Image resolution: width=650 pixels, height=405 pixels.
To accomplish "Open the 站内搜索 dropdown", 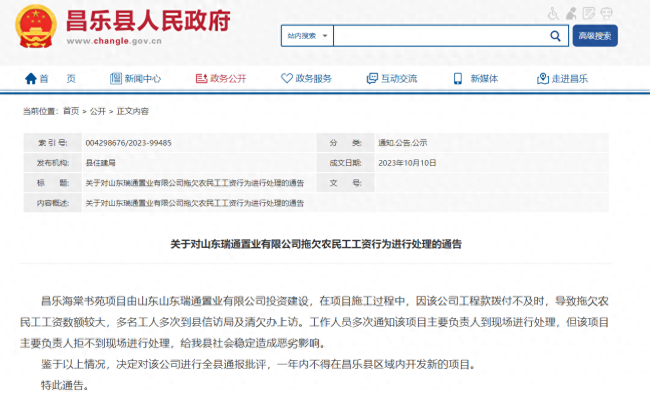I will 307,36.
